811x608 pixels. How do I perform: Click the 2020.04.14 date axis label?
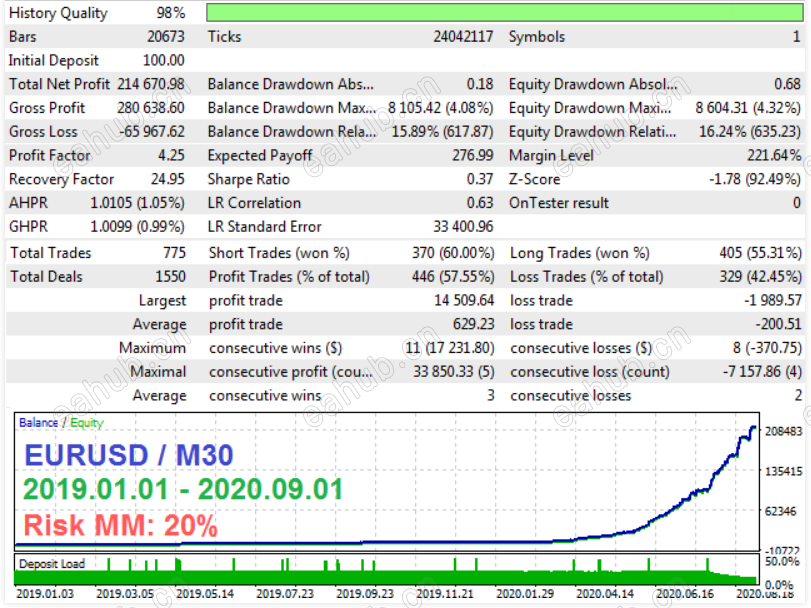[605, 594]
